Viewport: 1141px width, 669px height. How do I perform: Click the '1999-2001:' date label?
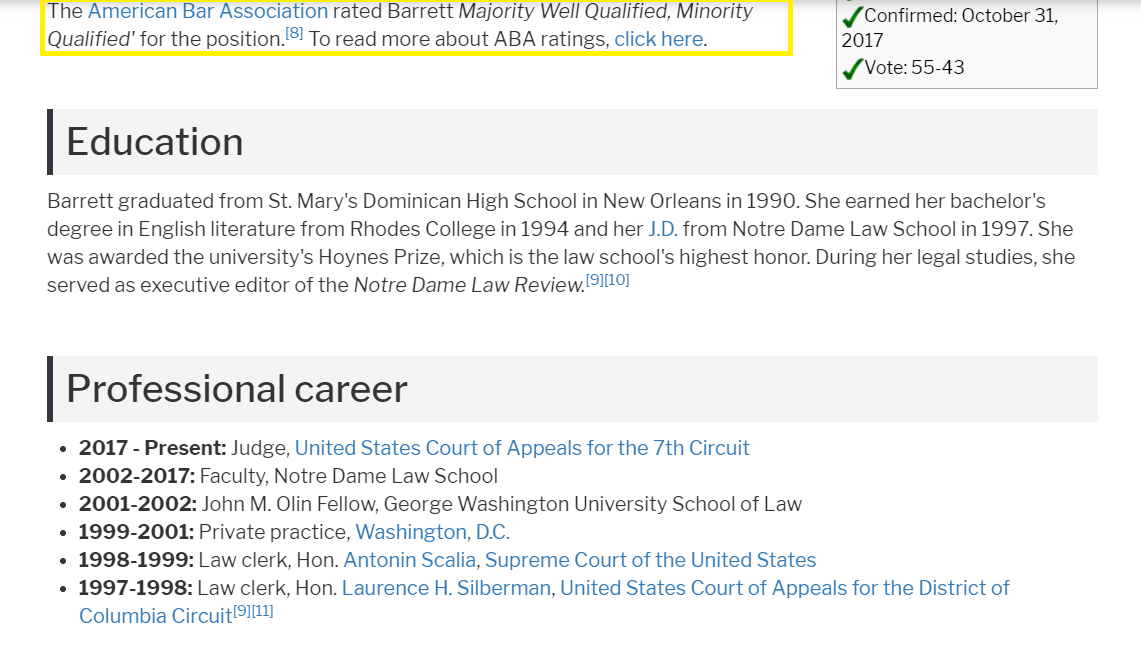click(x=136, y=532)
